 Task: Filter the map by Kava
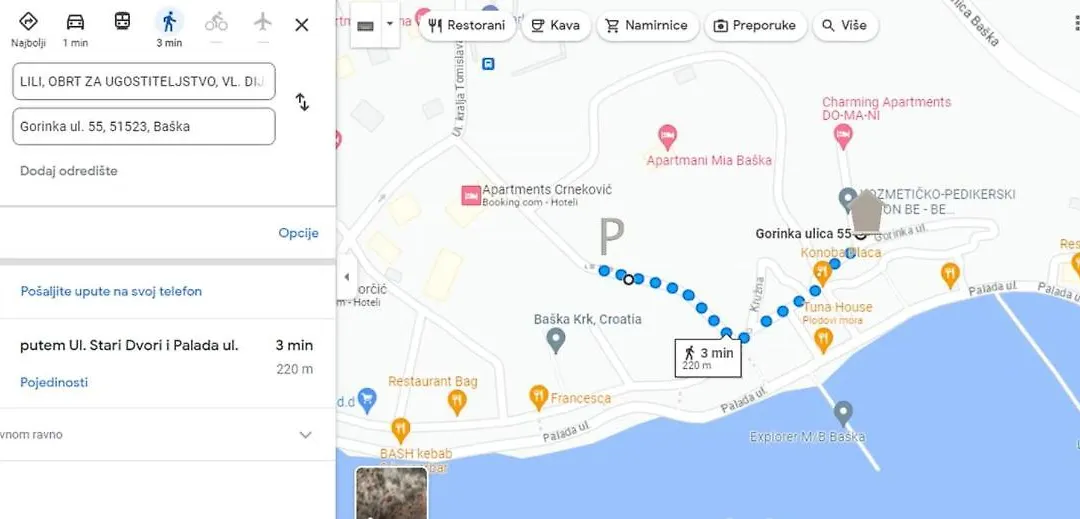tap(556, 25)
